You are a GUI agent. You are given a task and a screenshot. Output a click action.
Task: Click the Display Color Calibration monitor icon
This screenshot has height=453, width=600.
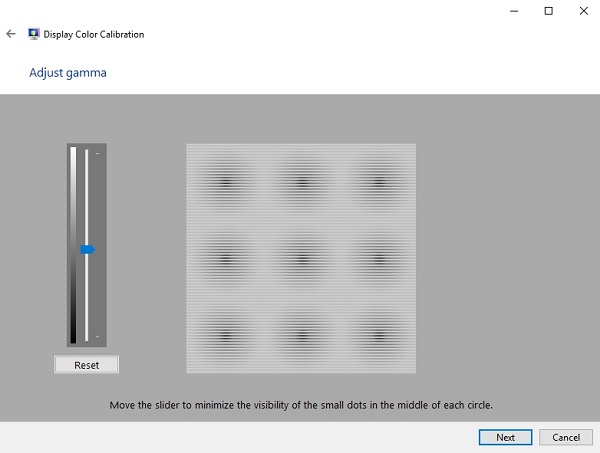pos(34,34)
